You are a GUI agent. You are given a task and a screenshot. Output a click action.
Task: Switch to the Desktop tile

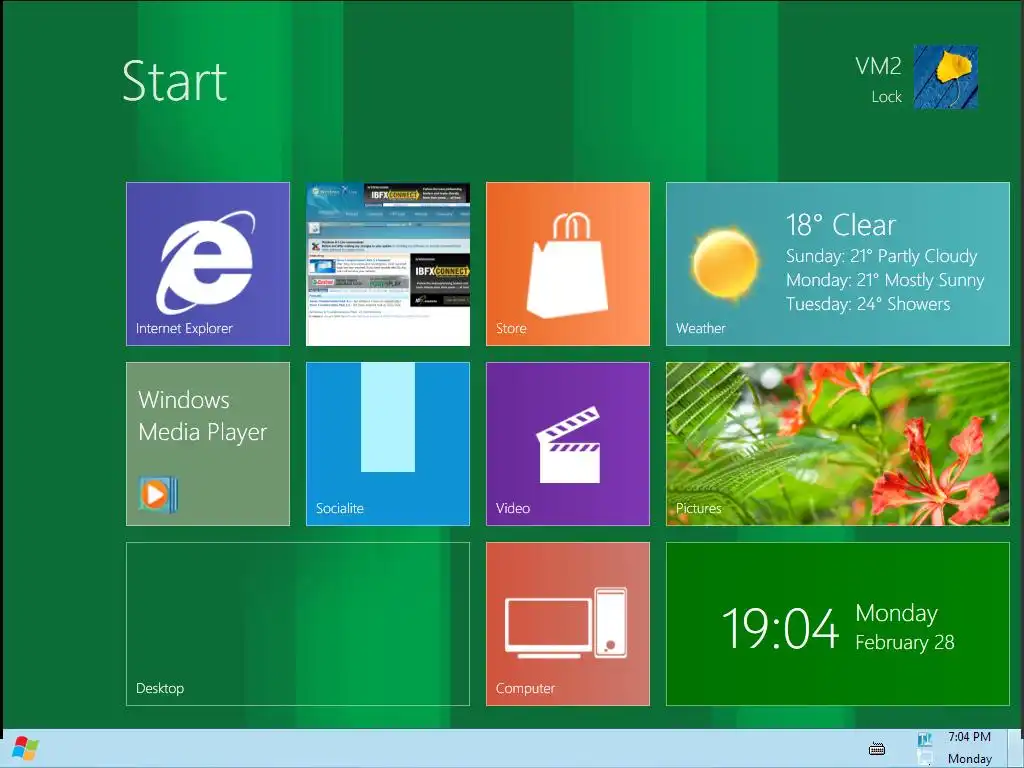click(x=298, y=624)
